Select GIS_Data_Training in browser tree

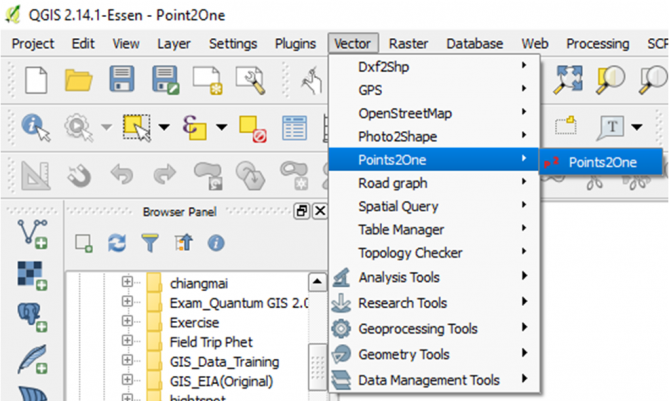tap(224, 362)
